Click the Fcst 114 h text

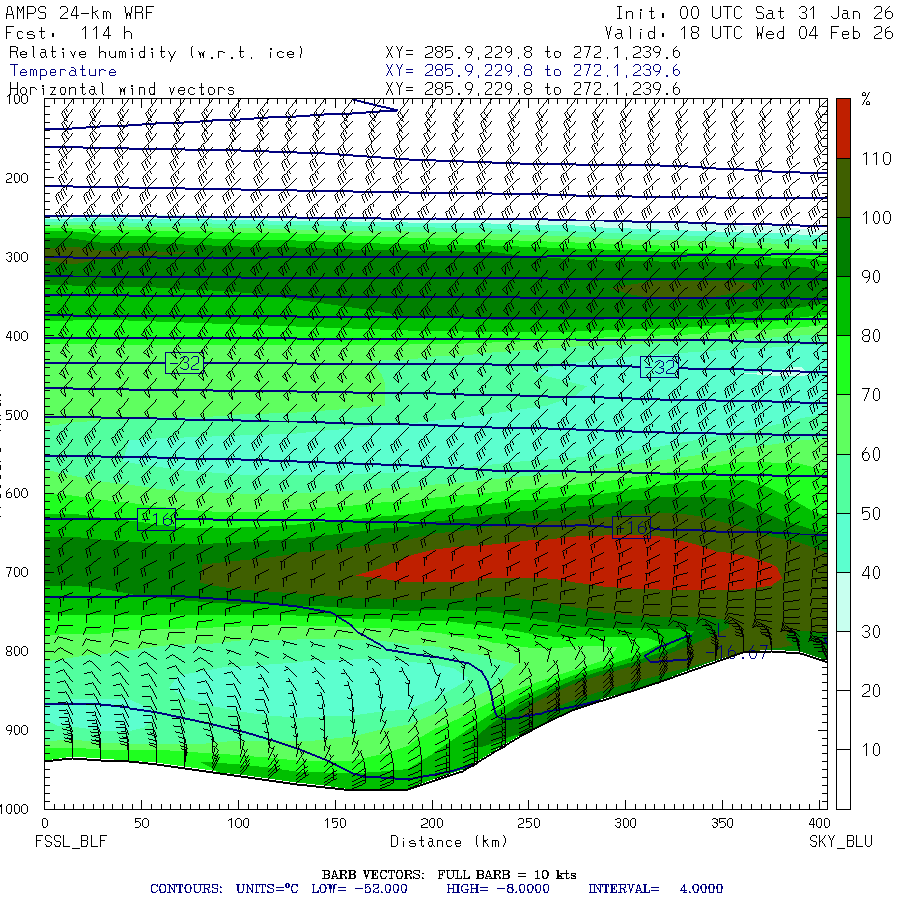[68, 33]
